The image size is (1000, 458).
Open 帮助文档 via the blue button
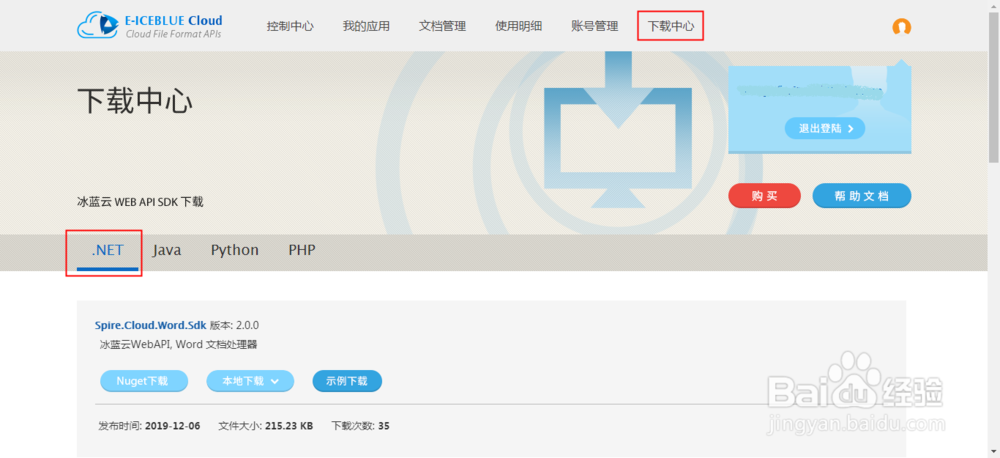coord(862,196)
